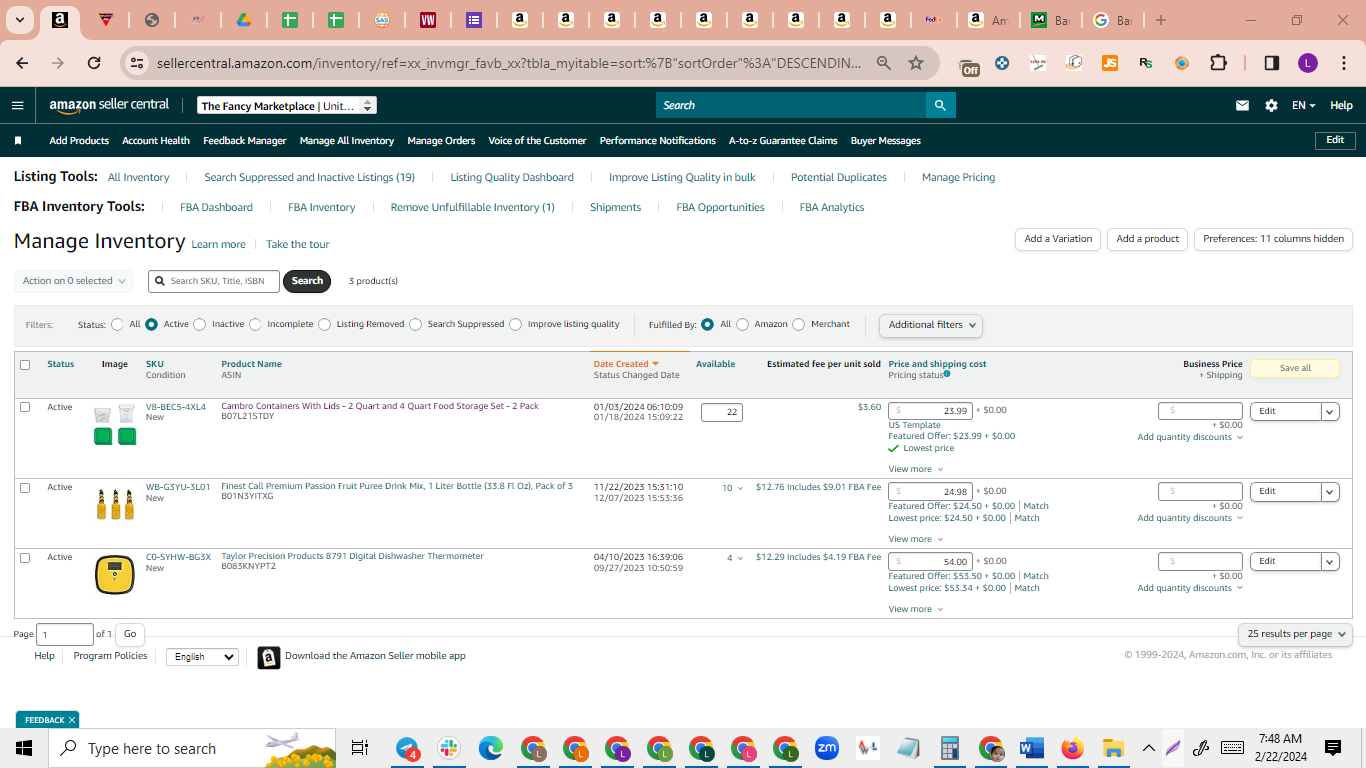Viewport: 1366px width, 768px height.
Task: Check the Cambro Containers row checkbox
Action: tap(25, 408)
